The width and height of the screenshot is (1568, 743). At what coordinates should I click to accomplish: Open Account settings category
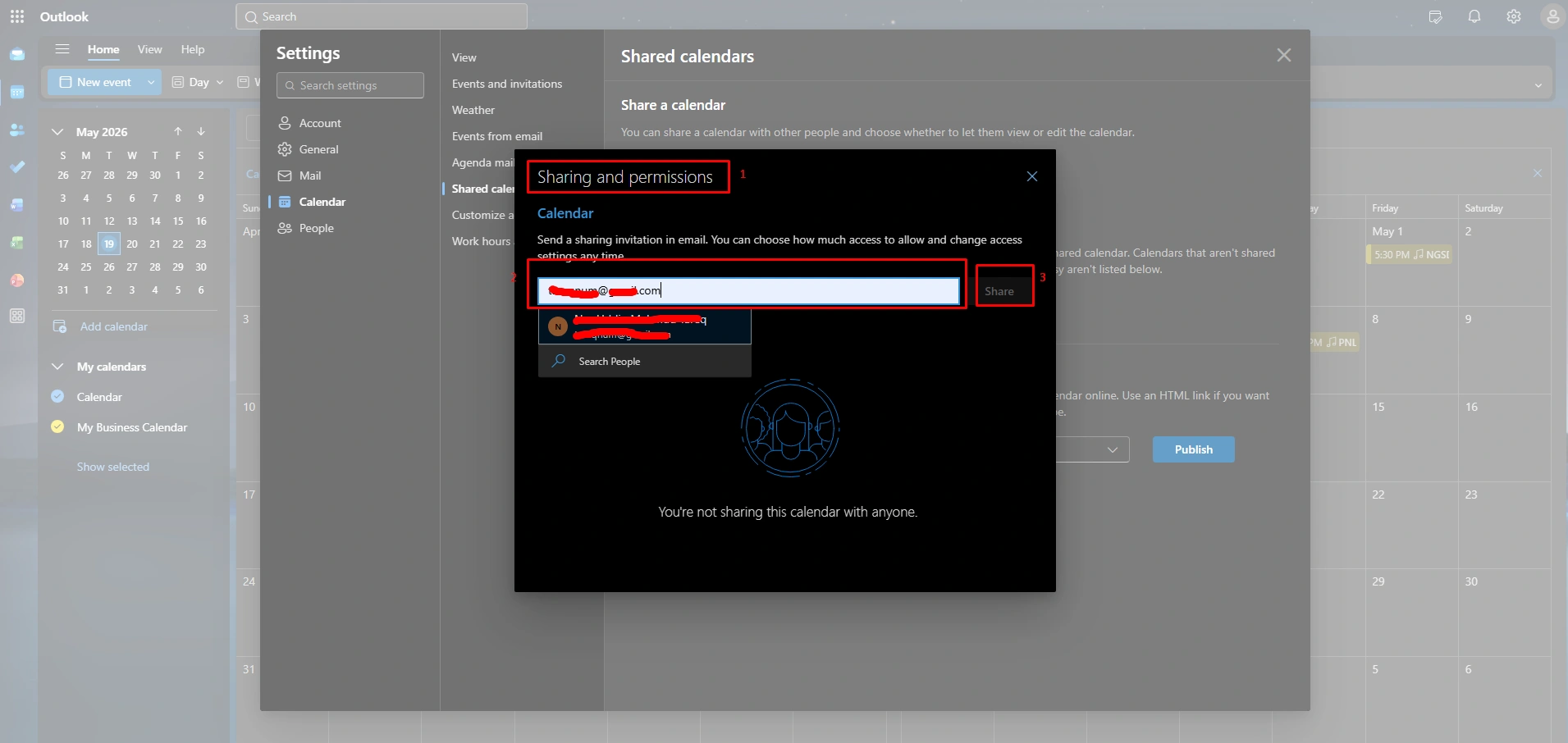[x=350, y=123]
